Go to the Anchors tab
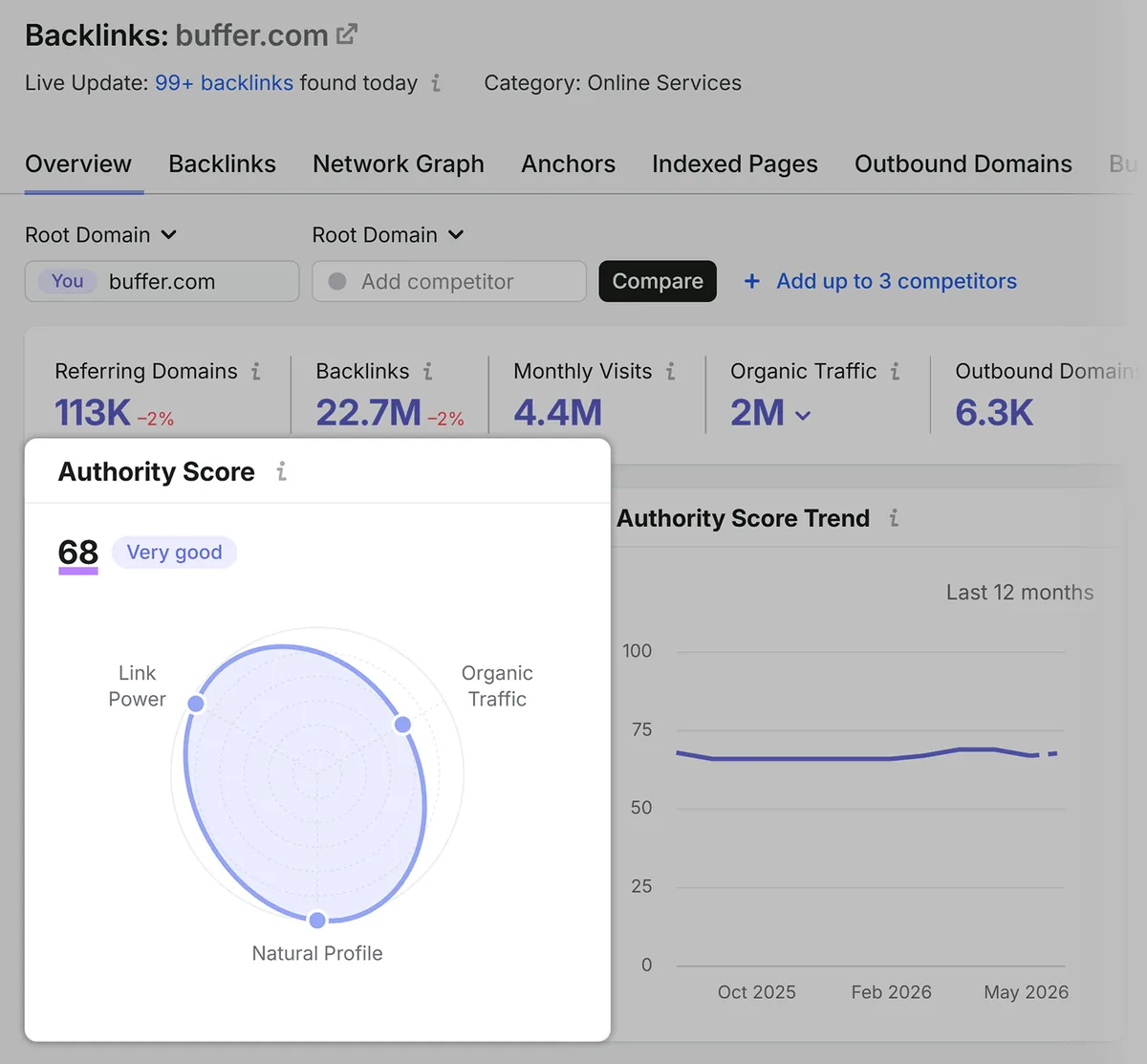Screen dimensions: 1147x1064 coord(568,164)
